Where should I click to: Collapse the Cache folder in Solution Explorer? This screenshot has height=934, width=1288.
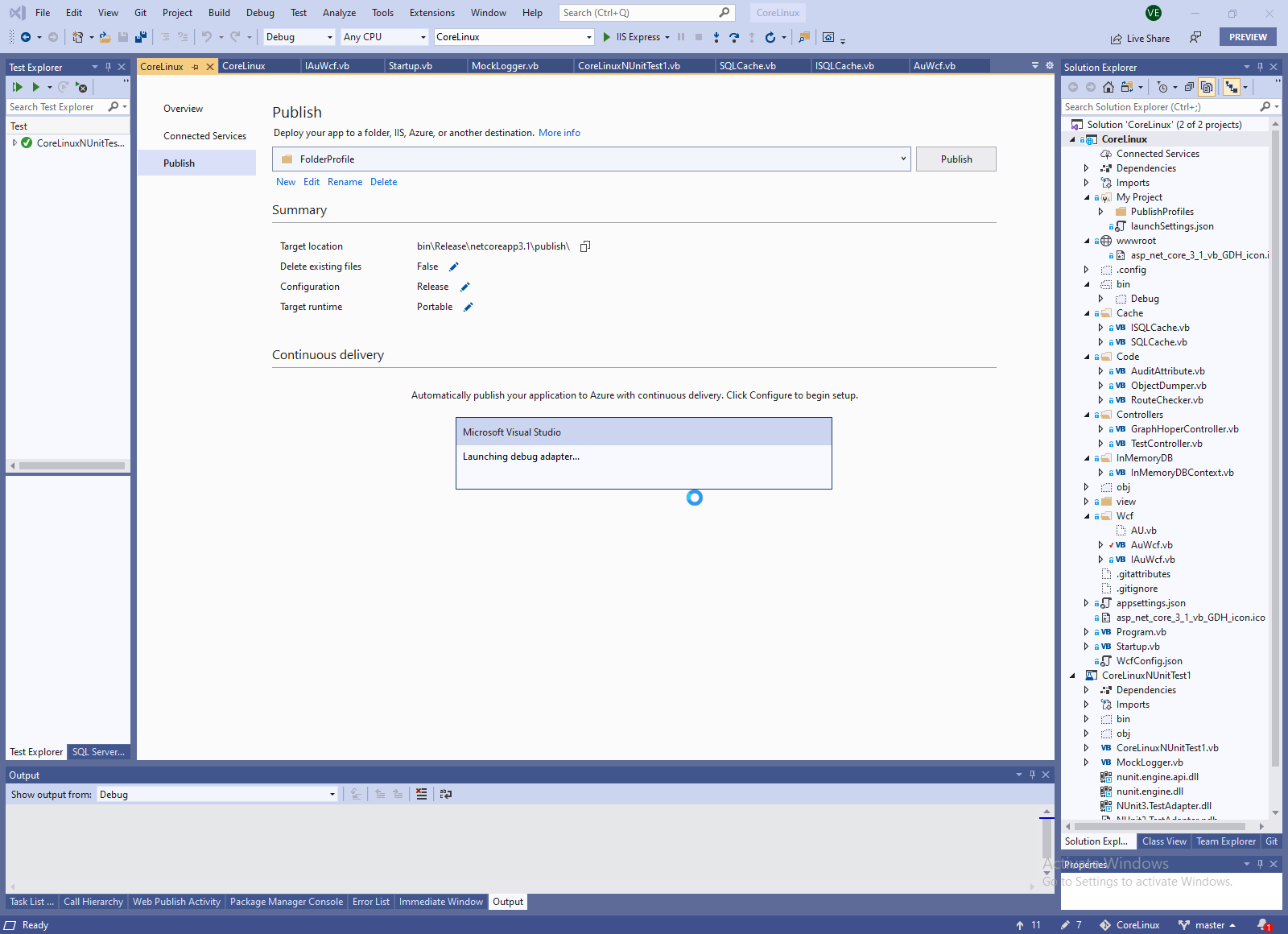1087,313
